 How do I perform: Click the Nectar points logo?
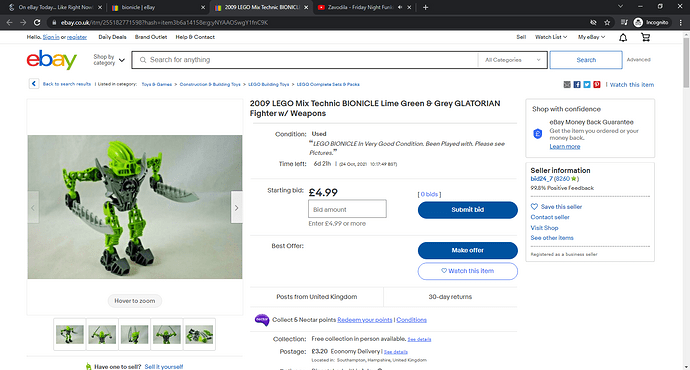(262, 320)
